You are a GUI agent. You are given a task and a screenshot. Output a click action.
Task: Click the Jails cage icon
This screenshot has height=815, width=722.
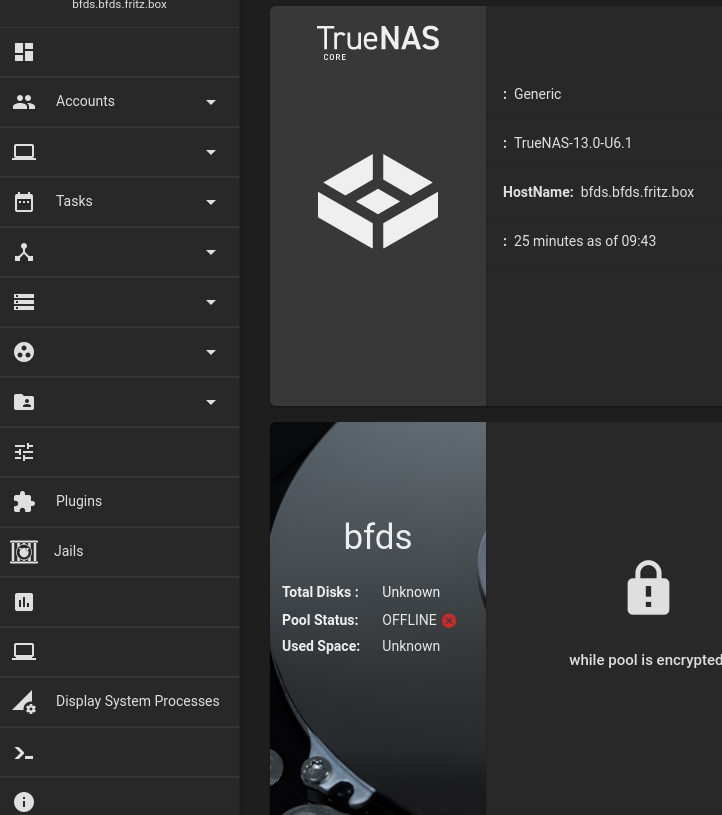click(x=24, y=551)
